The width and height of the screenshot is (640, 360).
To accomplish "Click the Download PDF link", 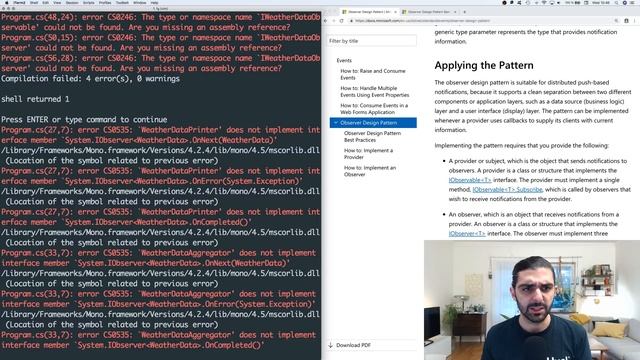I will click(x=353, y=345).
